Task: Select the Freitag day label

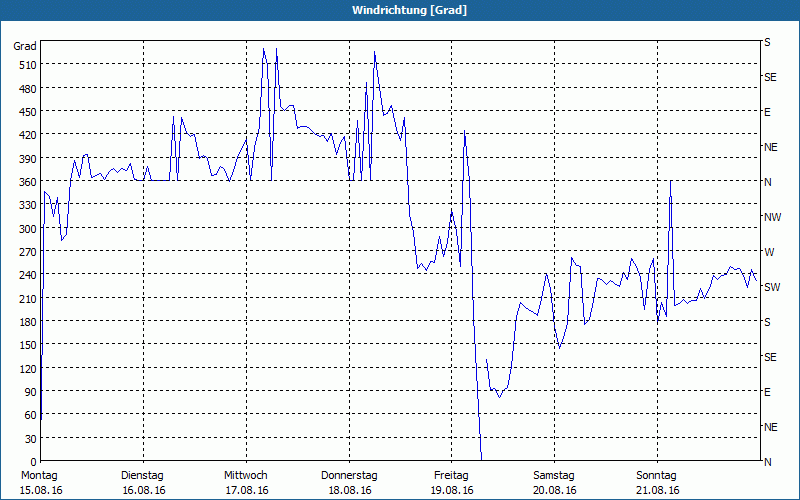Action: 452,476
